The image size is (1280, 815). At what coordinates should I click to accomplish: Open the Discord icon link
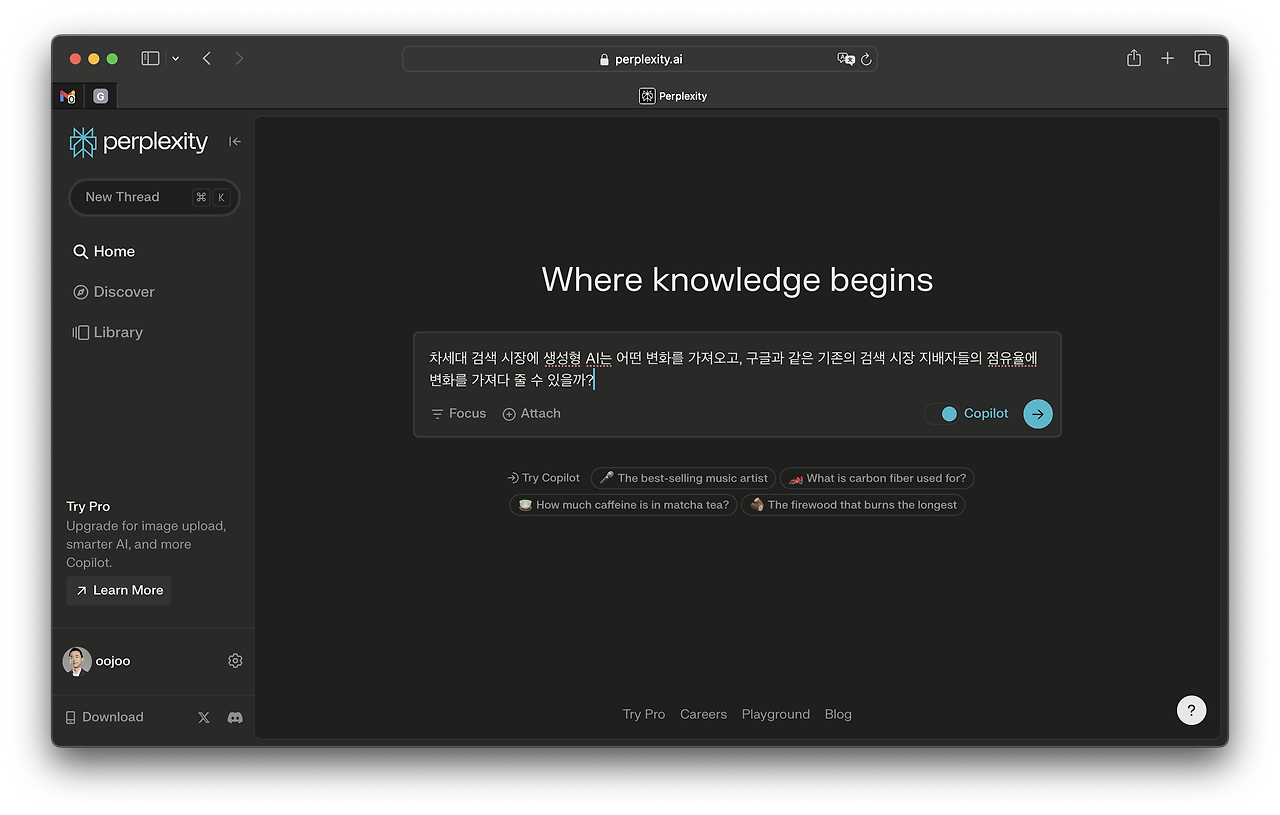[x=235, y=717]
